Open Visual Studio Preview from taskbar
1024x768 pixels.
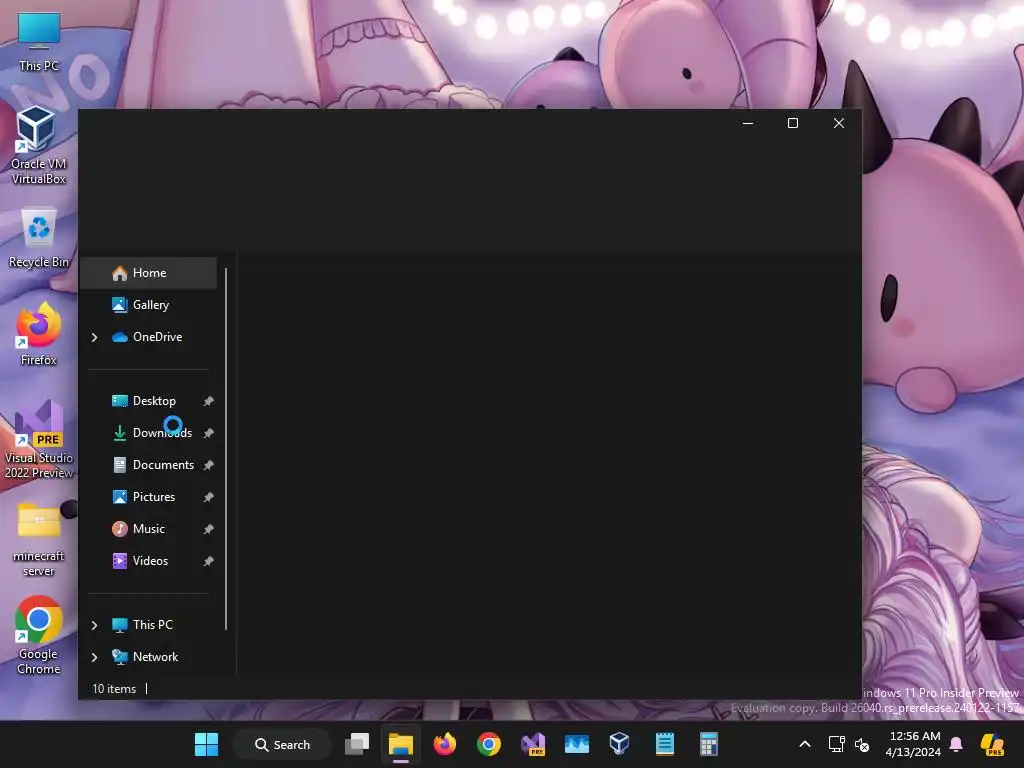pos(533,744)
